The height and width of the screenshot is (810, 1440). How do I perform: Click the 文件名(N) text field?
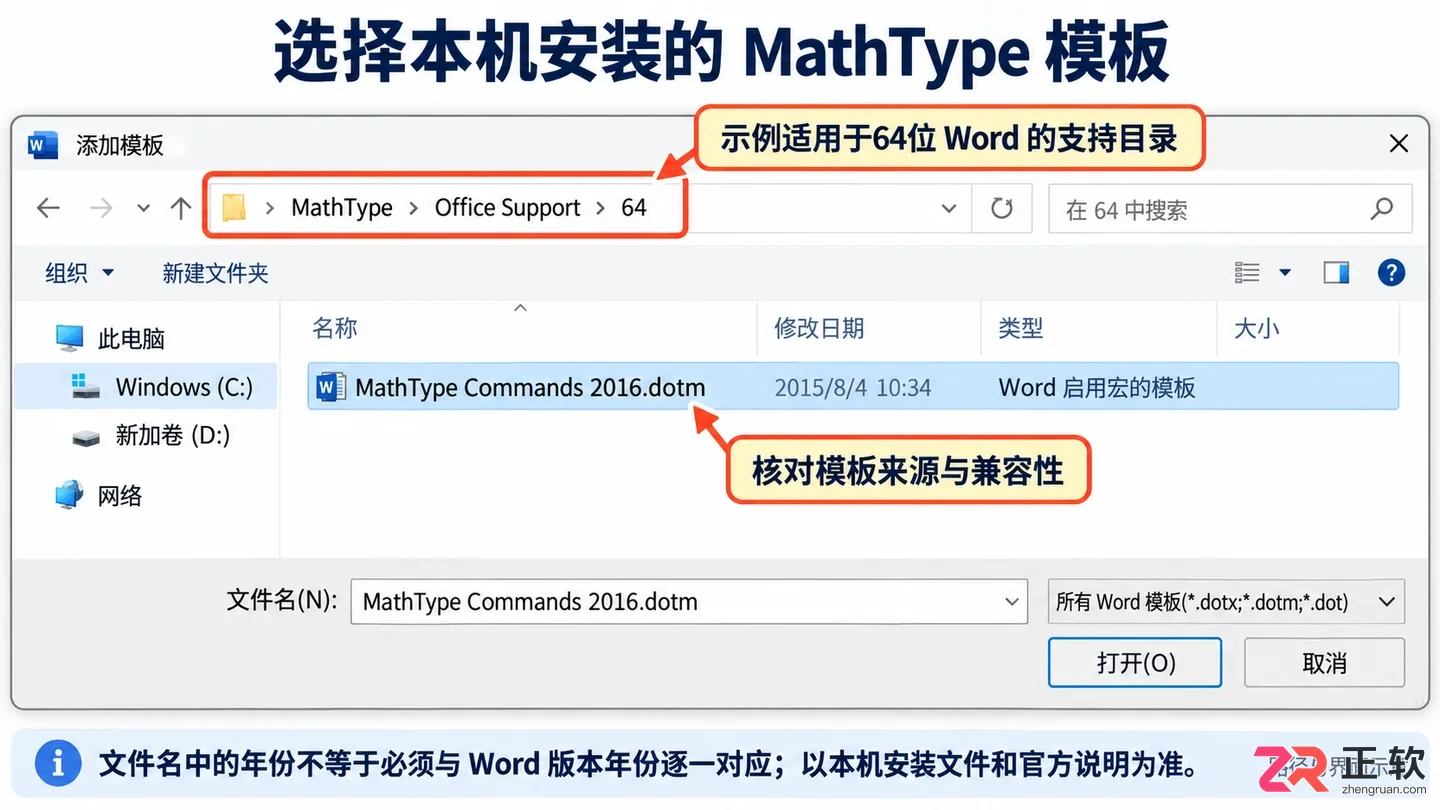pos(689,601)
